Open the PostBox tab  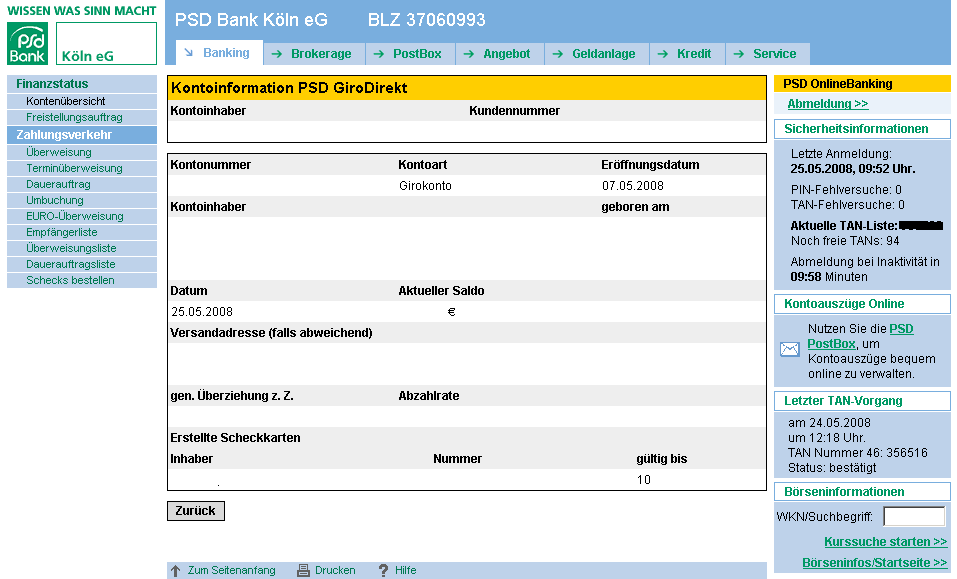pos(410,54)
